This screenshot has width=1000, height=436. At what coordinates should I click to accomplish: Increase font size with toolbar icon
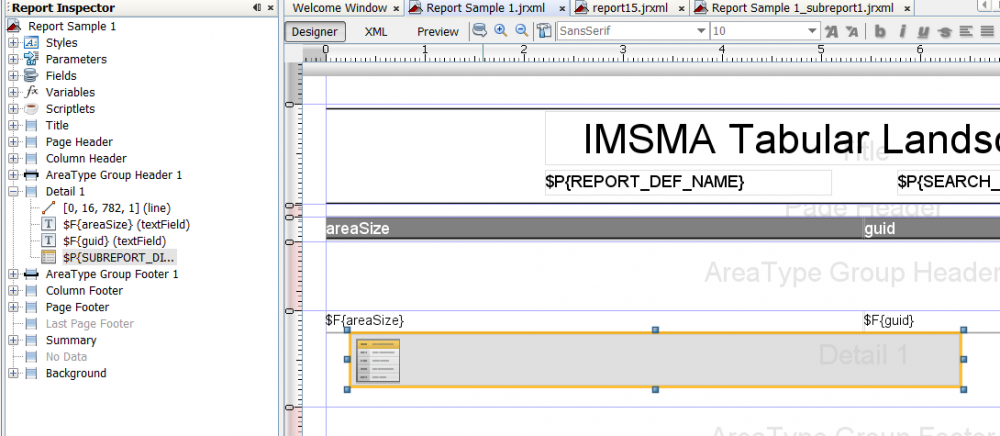point(831,31)
